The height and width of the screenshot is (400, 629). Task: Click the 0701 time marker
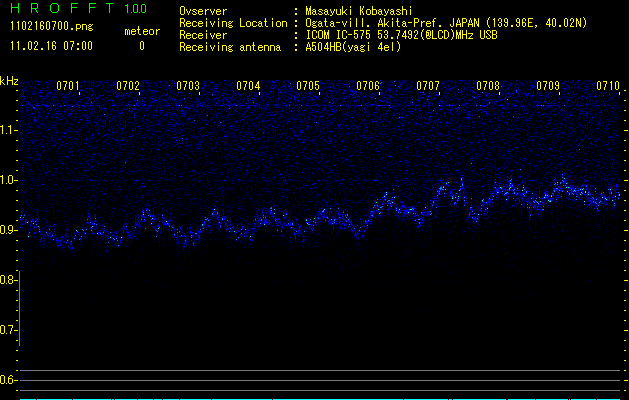click(x=69, y=86)
